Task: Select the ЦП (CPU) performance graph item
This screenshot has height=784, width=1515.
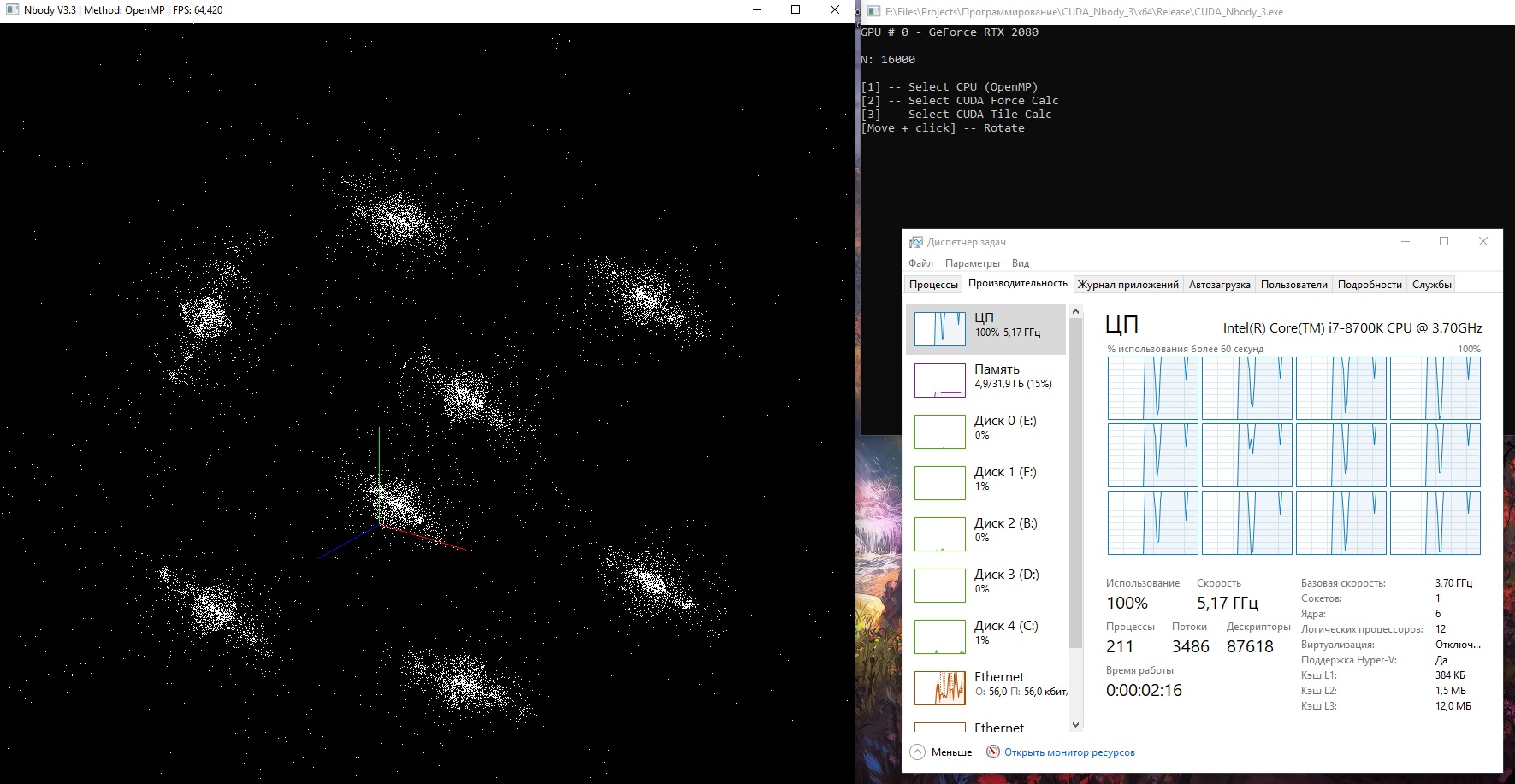Action: 985,328
